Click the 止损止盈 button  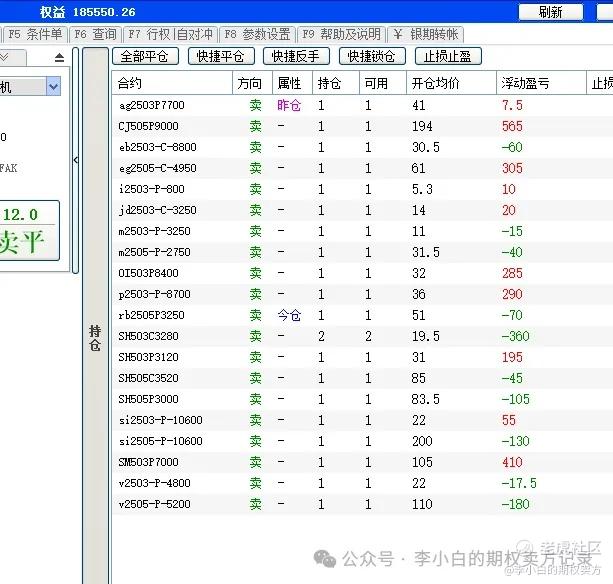click(448, 56)
